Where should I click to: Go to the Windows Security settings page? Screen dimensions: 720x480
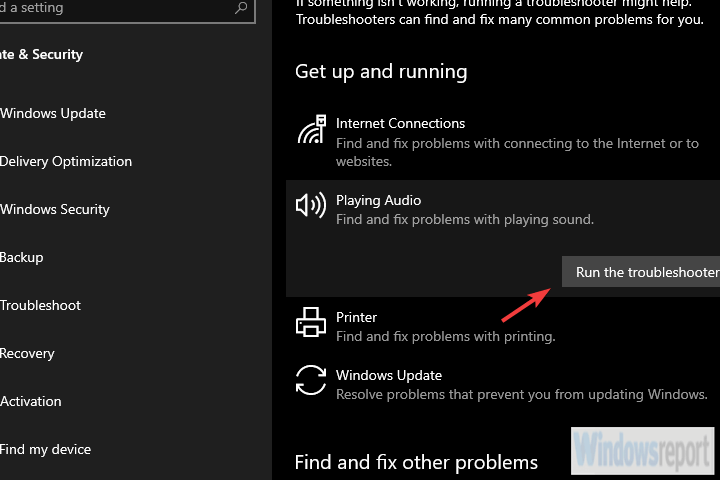55,209
